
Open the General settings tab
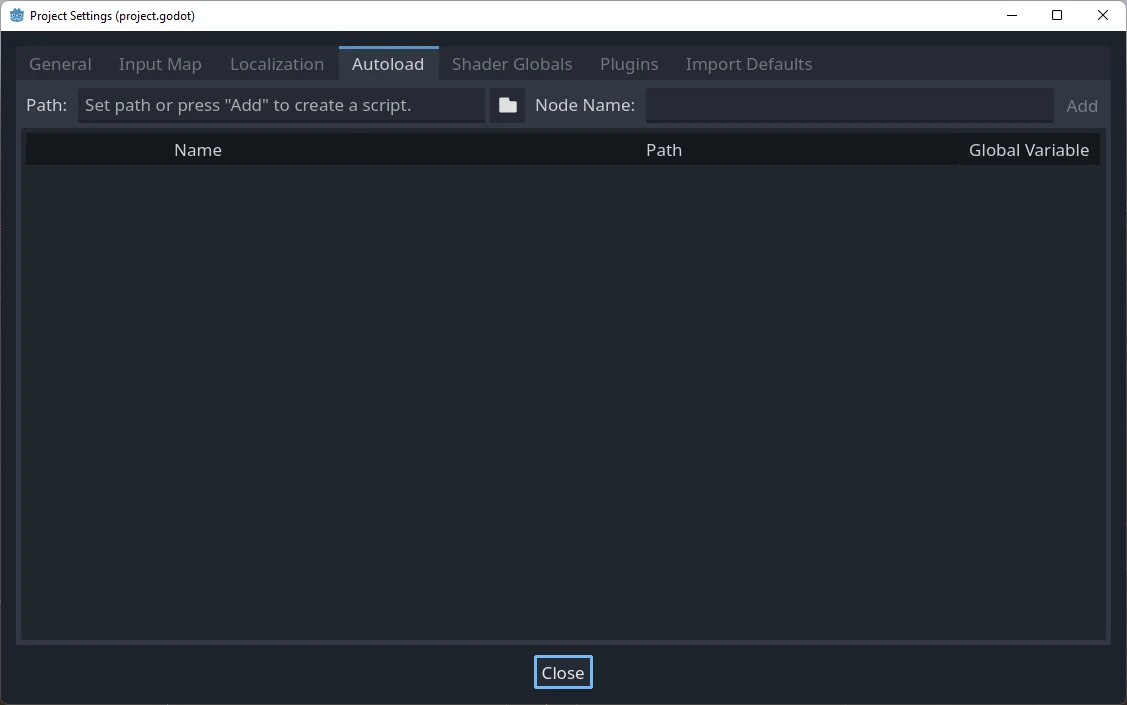coord(60,63)
